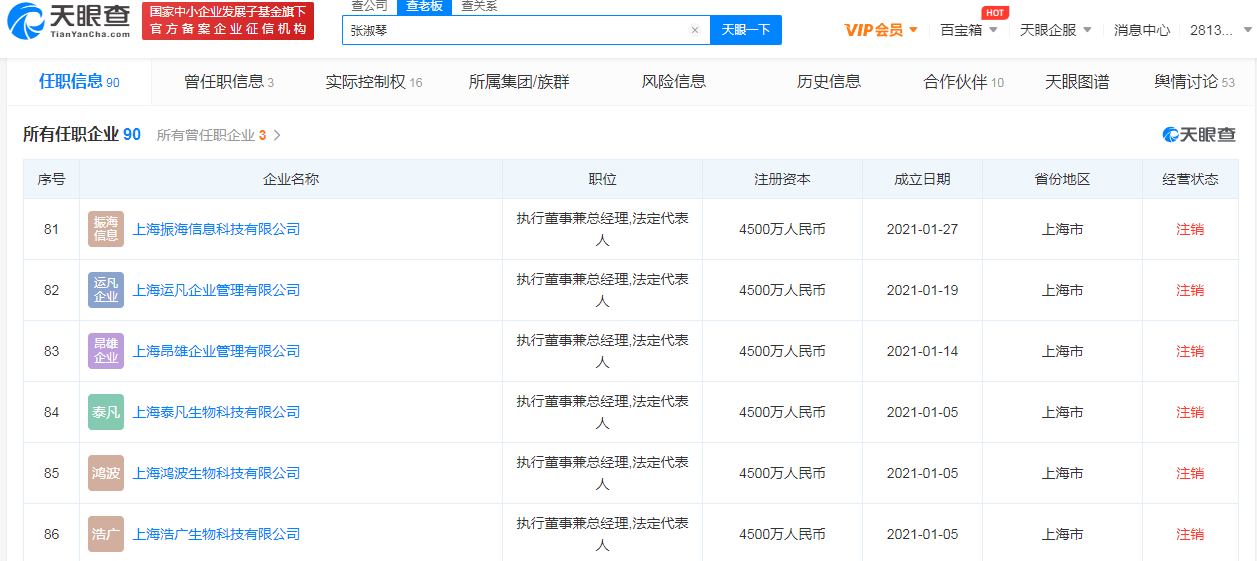Viewport: 1257px width, 561px height.
Task: Click the 职位 column header
Action: pos(603,179)
